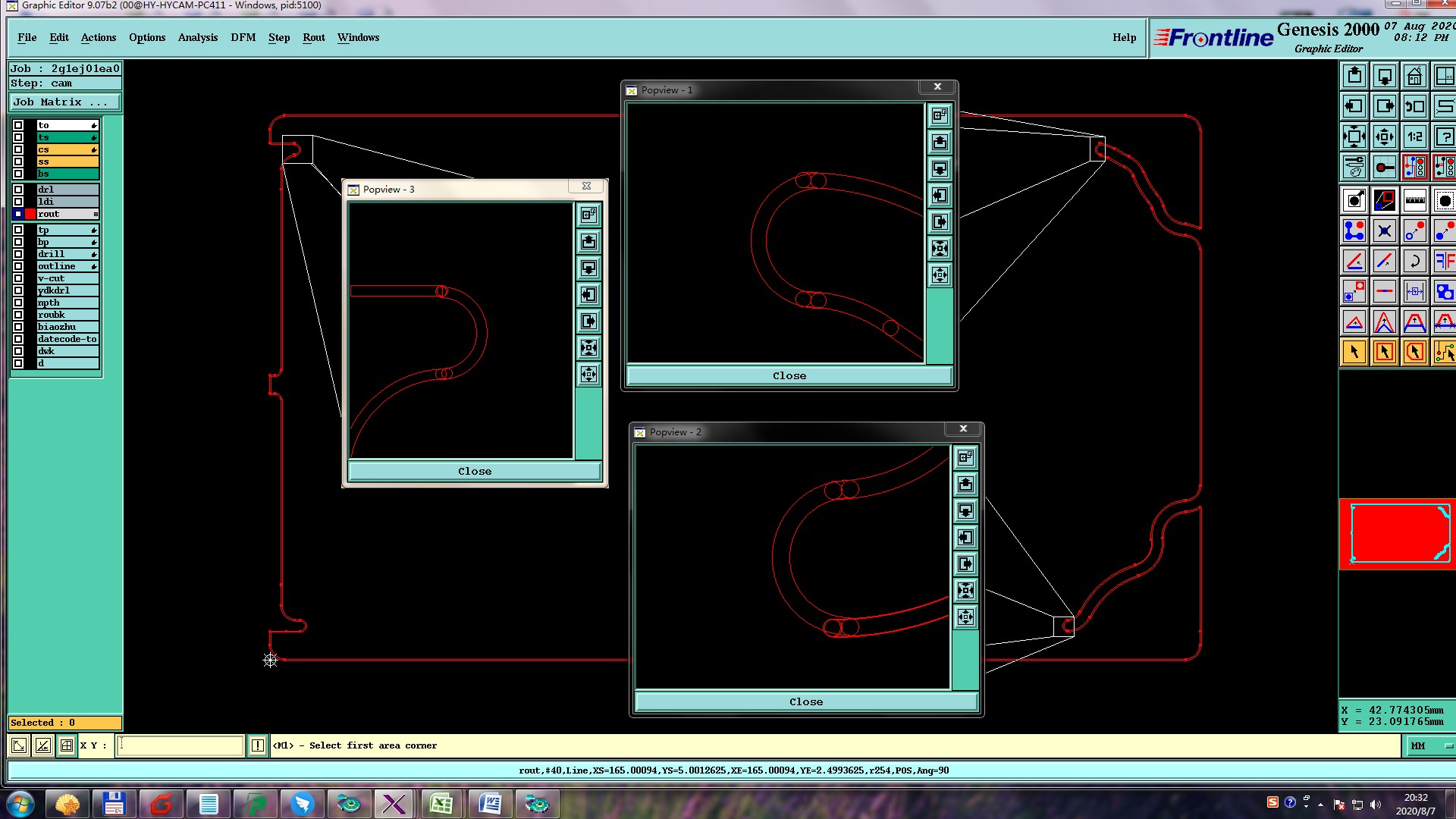Click the rotate arc edit icon

tap(1414, 262)
